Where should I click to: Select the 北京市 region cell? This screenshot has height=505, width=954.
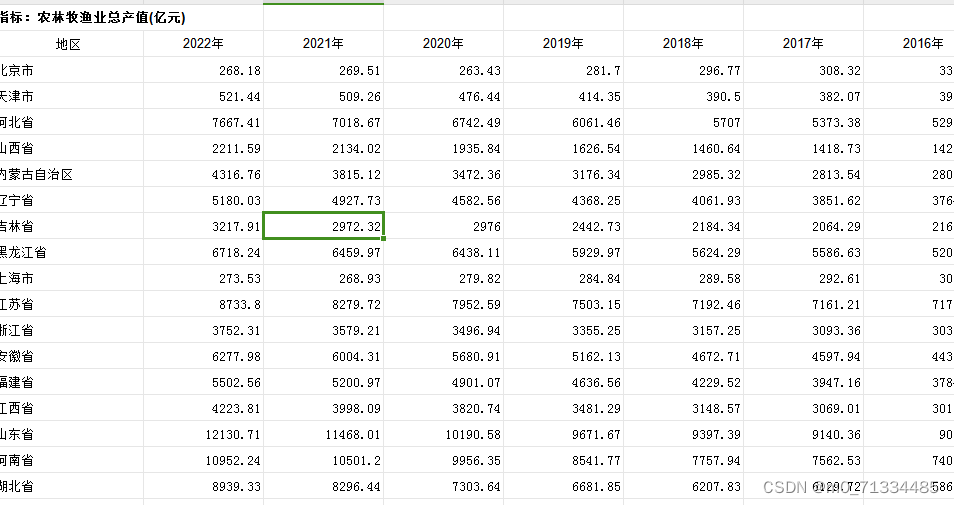[x=72, y=70]
